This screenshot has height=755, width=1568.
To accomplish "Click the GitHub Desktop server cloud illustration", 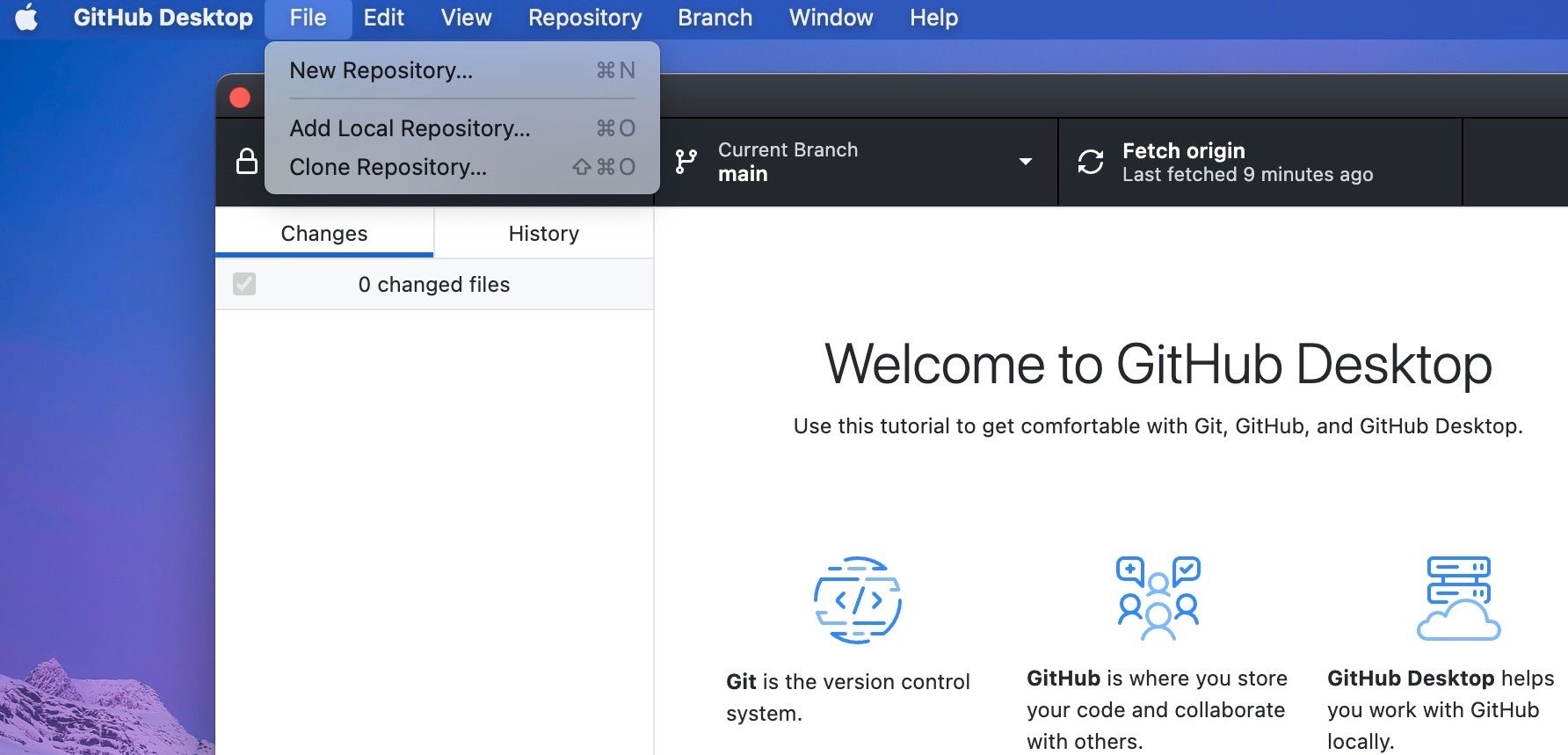I will pyautogui.click(x=1459, y=599).
